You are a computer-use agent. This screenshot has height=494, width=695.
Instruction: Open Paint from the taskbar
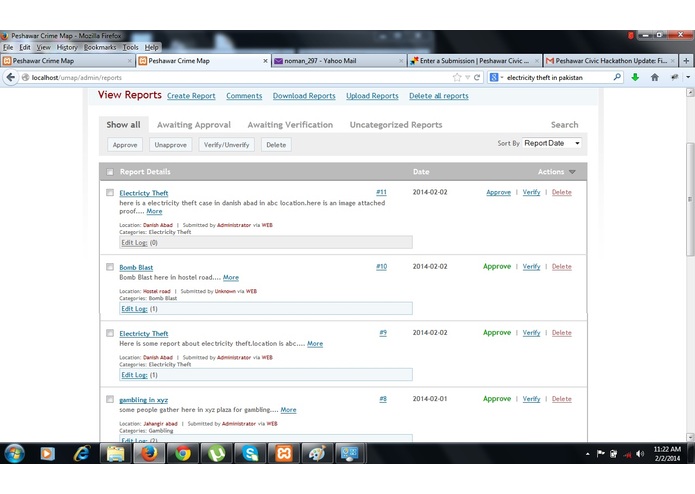coord(317,453)
